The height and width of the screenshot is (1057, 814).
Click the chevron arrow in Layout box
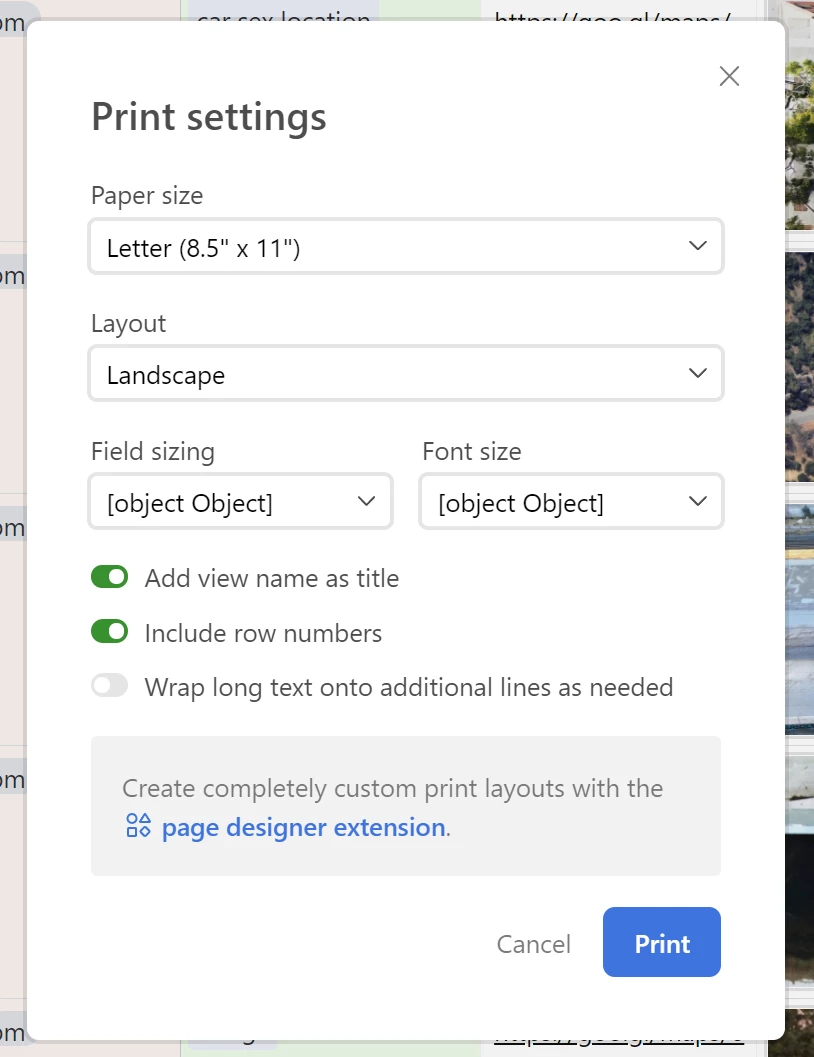pos(698,373)
